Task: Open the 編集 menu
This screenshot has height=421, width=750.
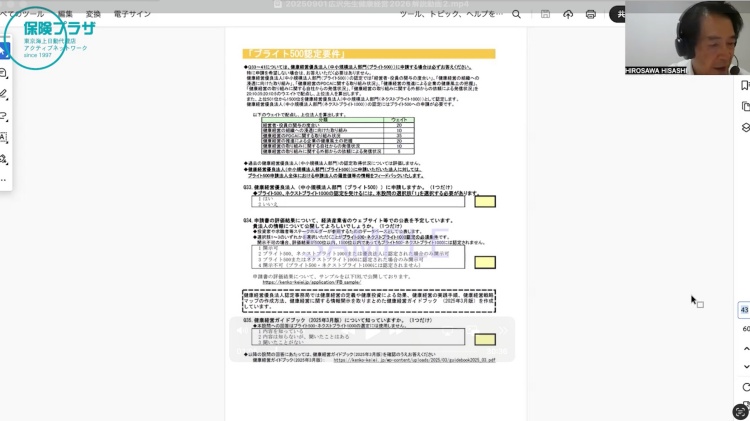Action: tap(65, 14)
